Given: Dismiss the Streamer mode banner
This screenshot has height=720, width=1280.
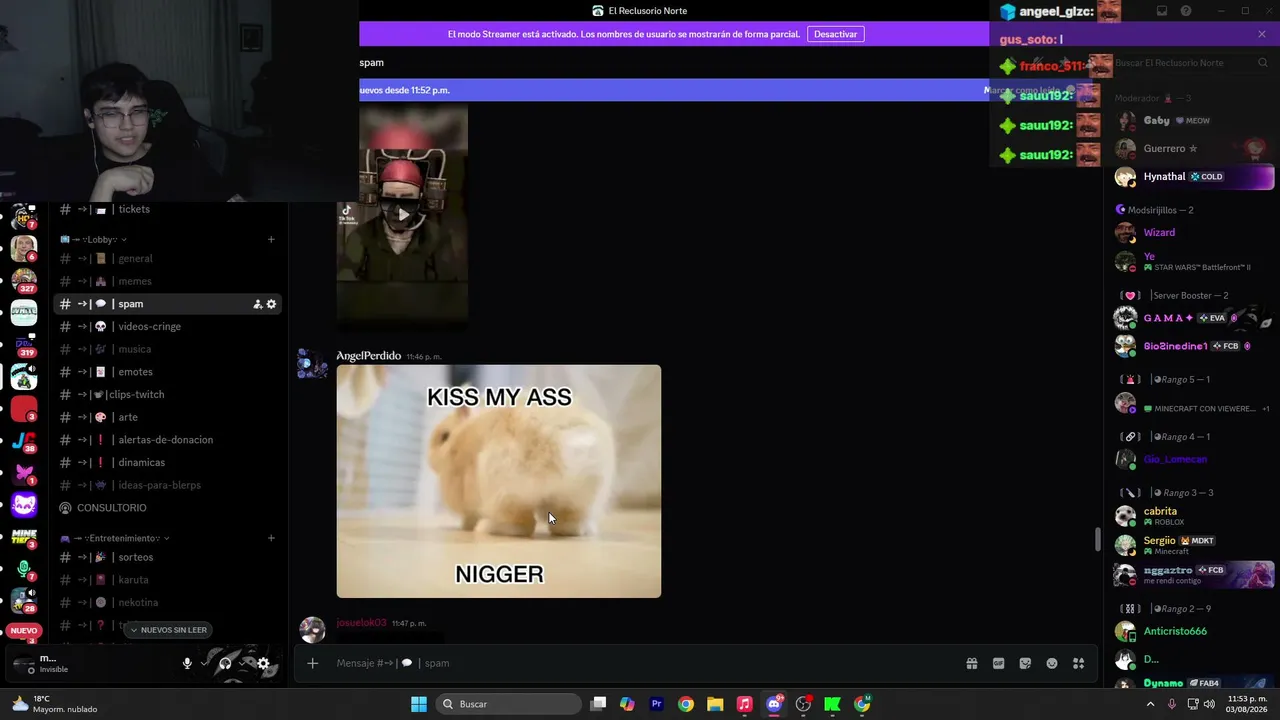Looking at the screenshot, I should pyautogui.click(x=1262, y=34).
